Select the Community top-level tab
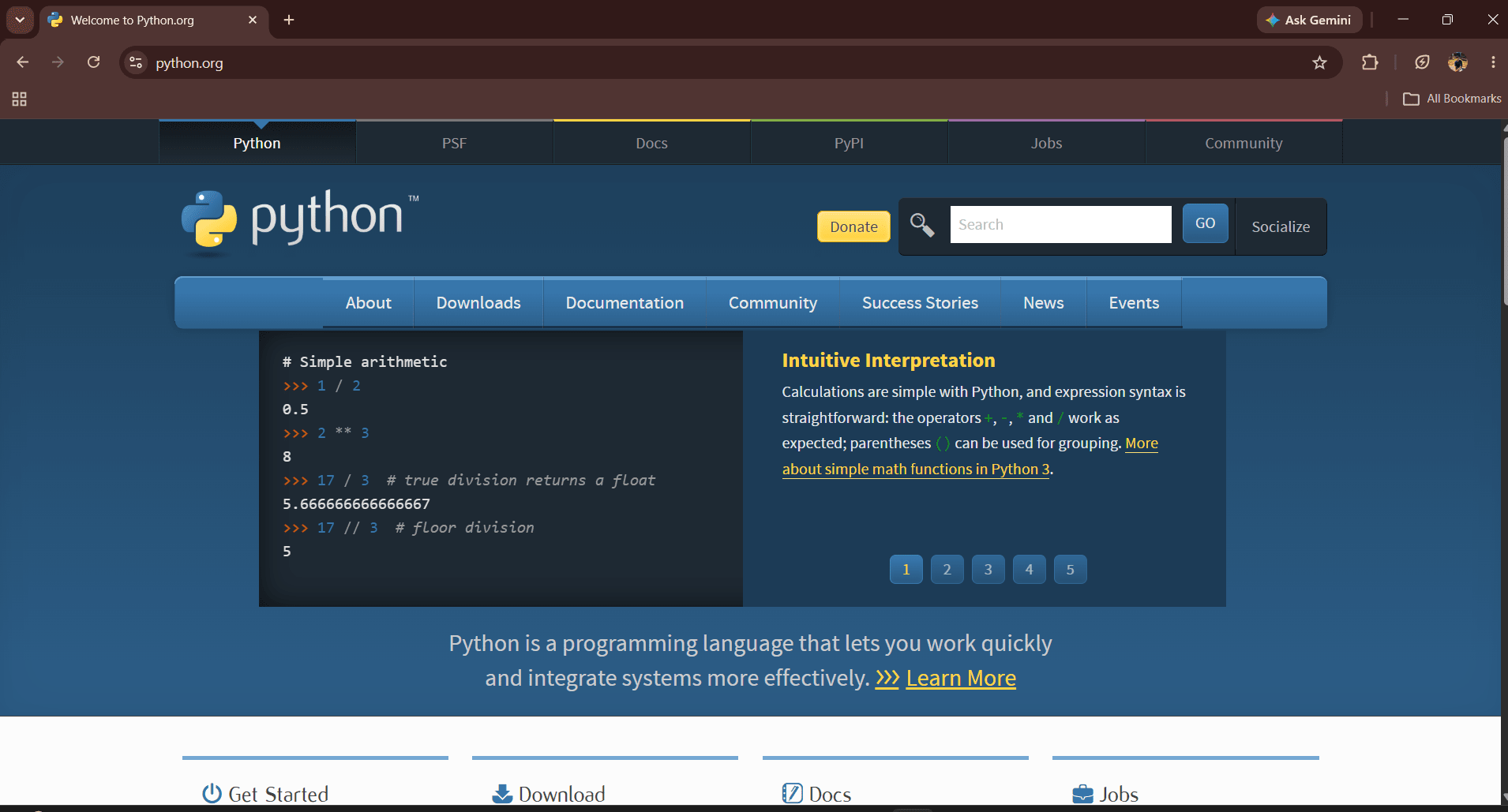The image size is (1508, 812). tap(1244, 143)
